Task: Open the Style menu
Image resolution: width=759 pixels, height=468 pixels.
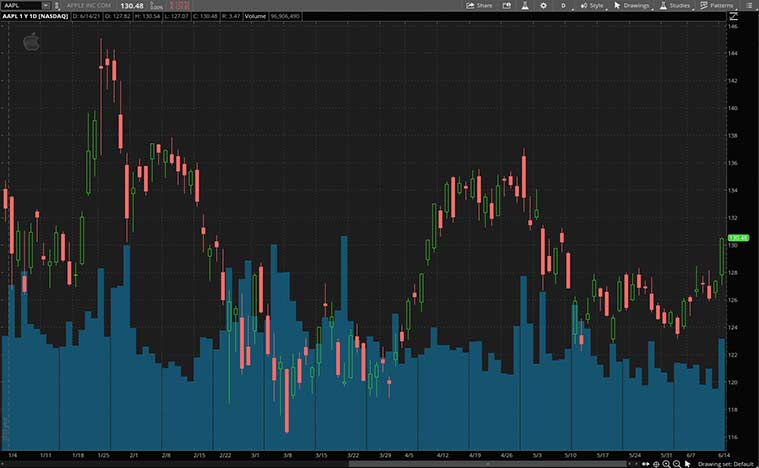Action: (x=592, y=5)
